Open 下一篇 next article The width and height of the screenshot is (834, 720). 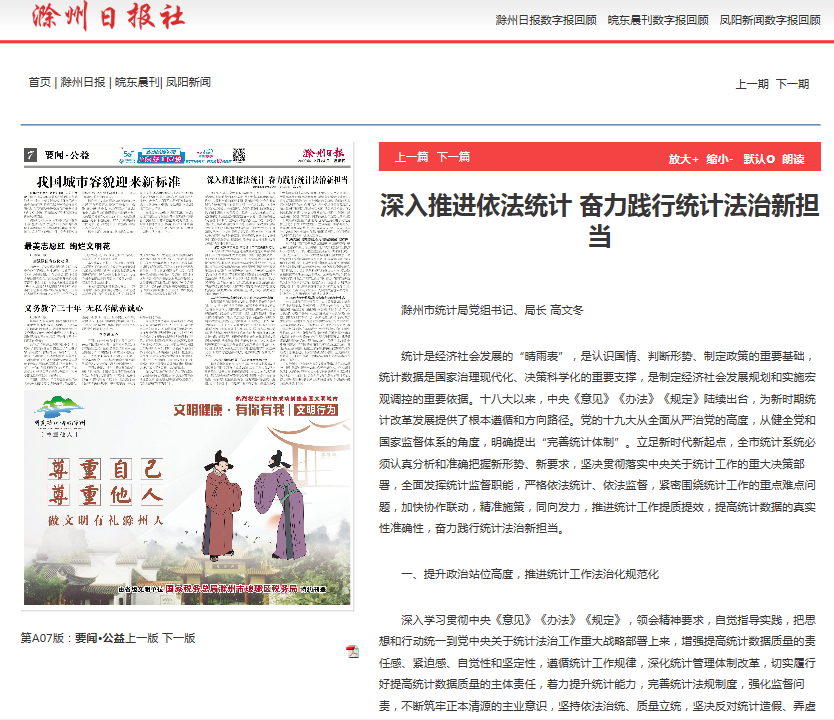[x=454, y=157]
